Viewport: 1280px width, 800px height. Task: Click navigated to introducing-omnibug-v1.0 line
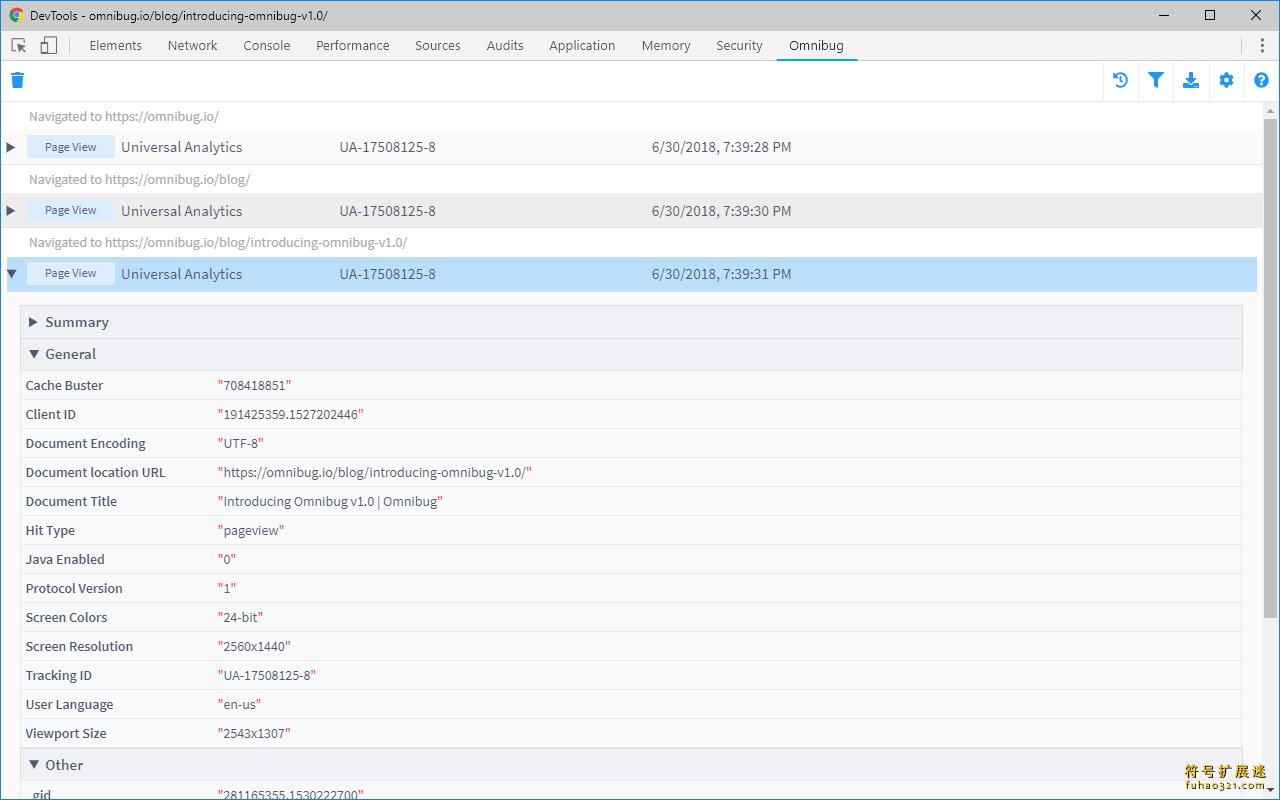tap(218, 242)
